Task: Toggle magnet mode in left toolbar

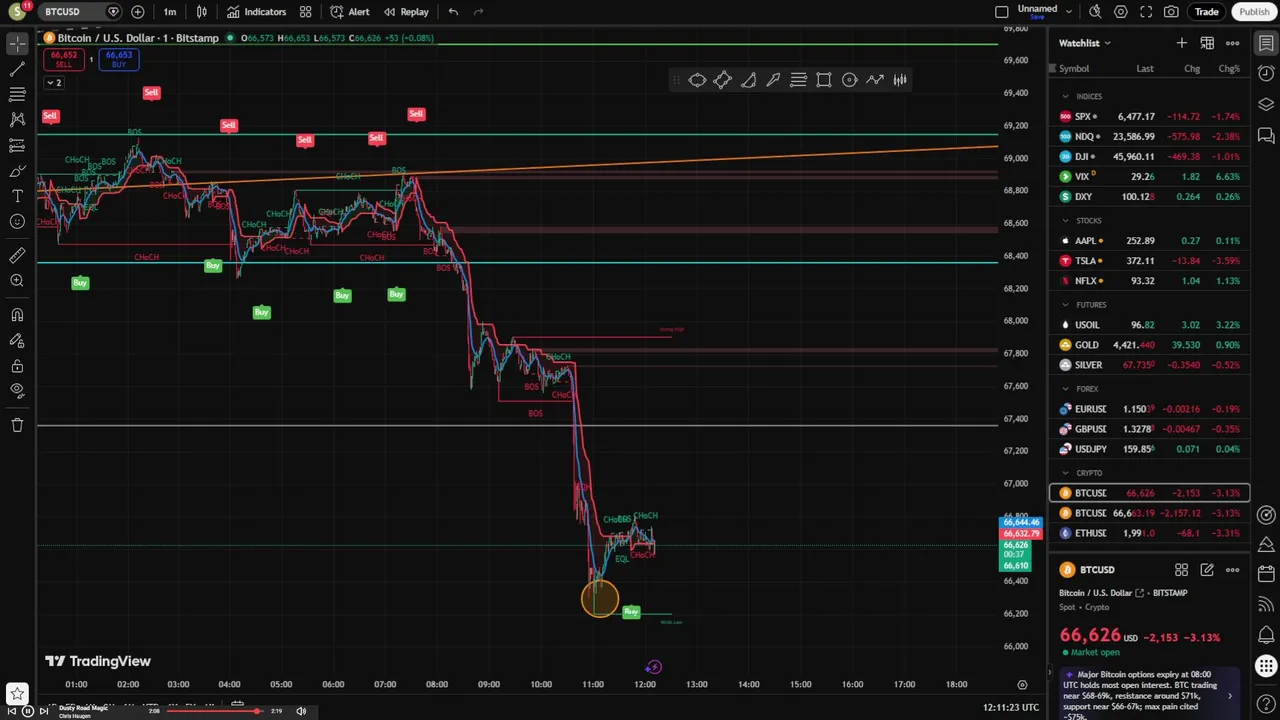Action: point(17,315)
